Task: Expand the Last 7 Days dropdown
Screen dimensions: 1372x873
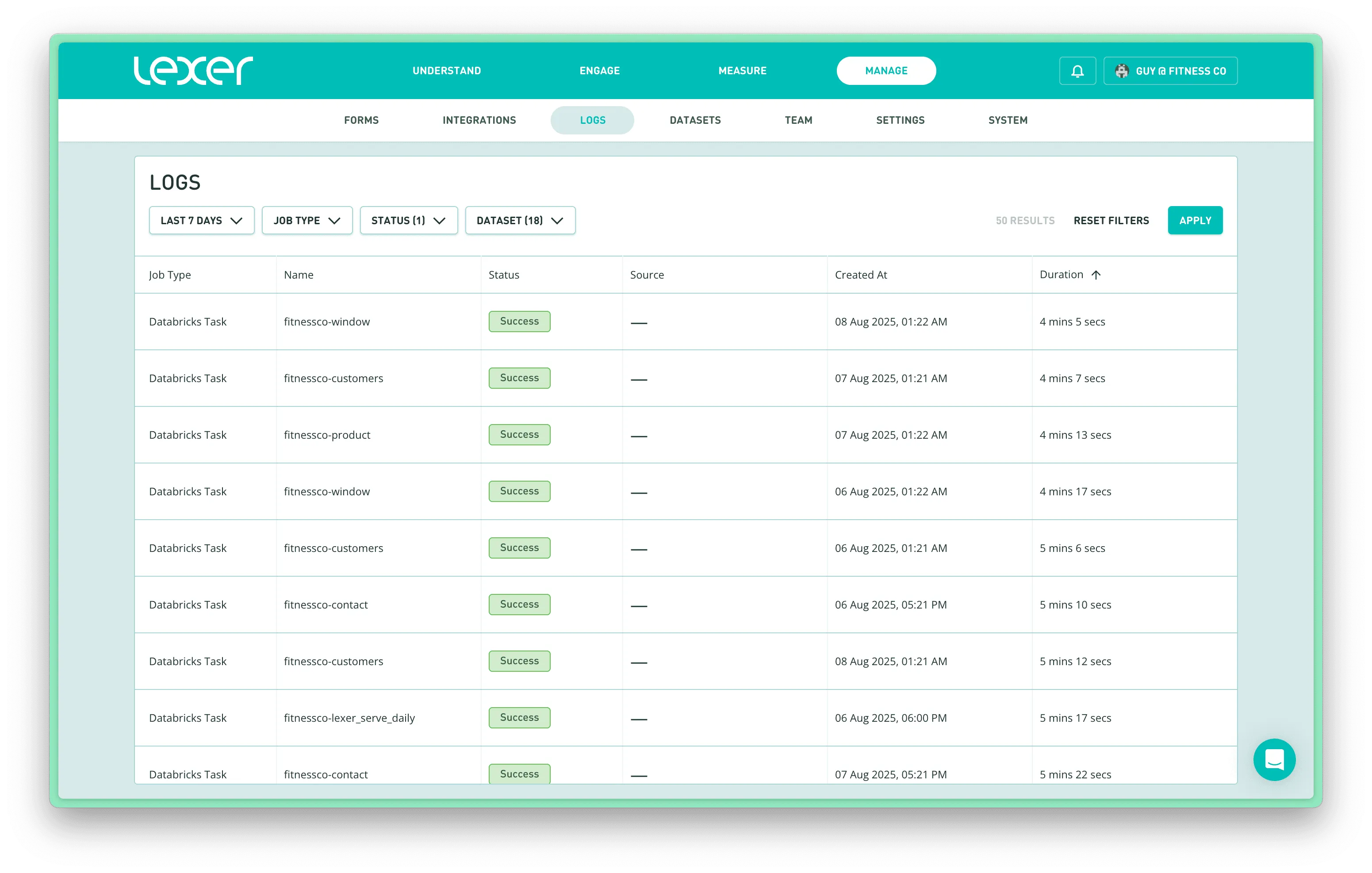Action: (201, 221)
